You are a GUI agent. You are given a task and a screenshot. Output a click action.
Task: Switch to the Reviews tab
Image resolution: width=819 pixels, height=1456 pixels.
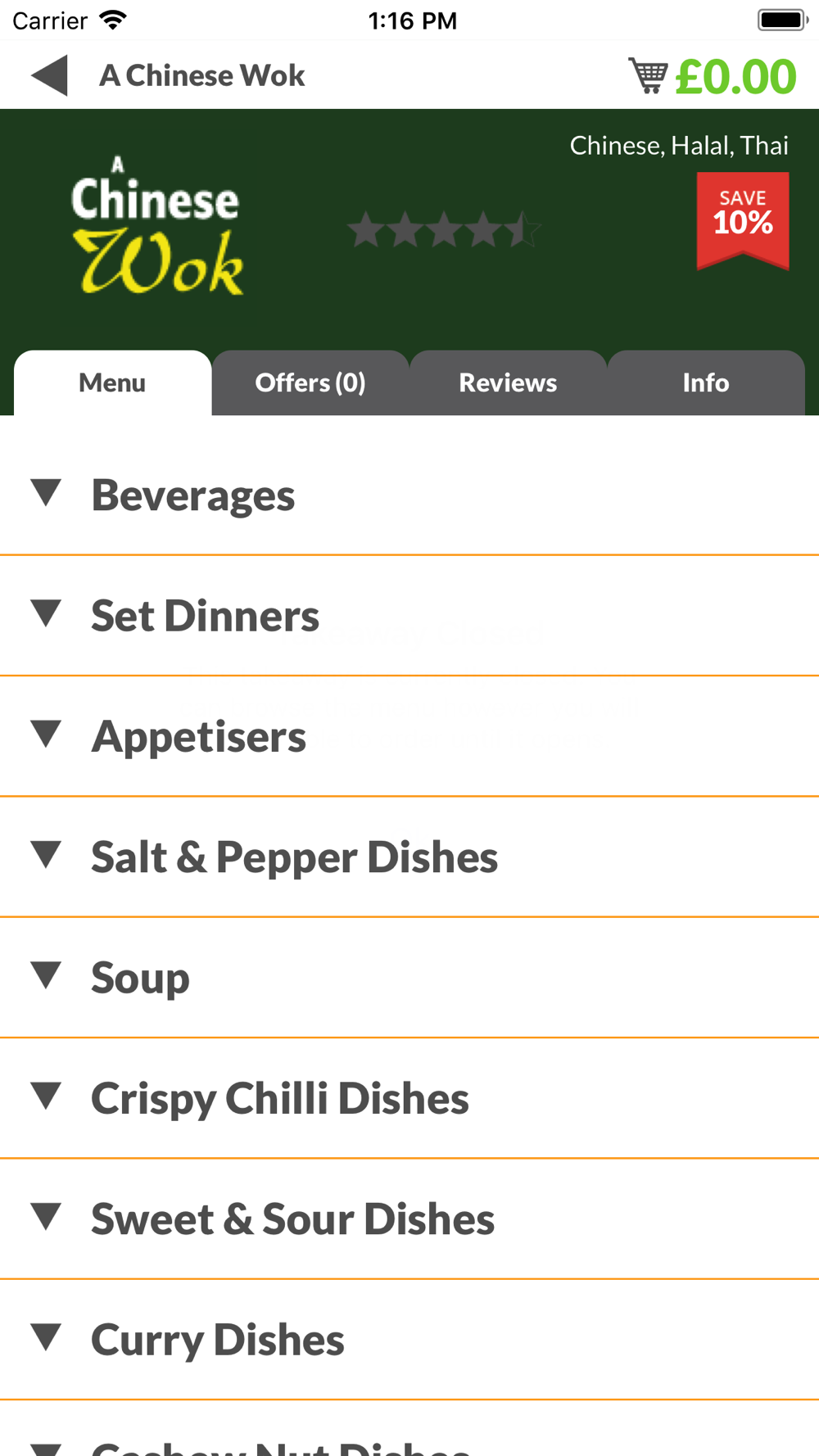click(x=508, y=382)
